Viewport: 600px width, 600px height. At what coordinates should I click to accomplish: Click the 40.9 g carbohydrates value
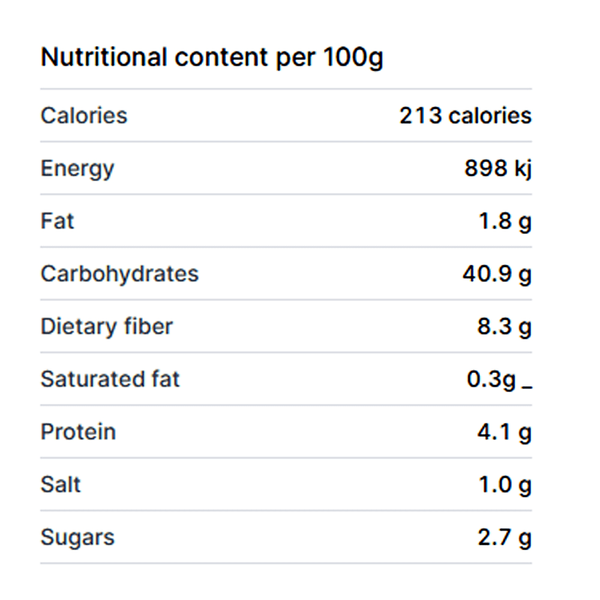(497, 274)
